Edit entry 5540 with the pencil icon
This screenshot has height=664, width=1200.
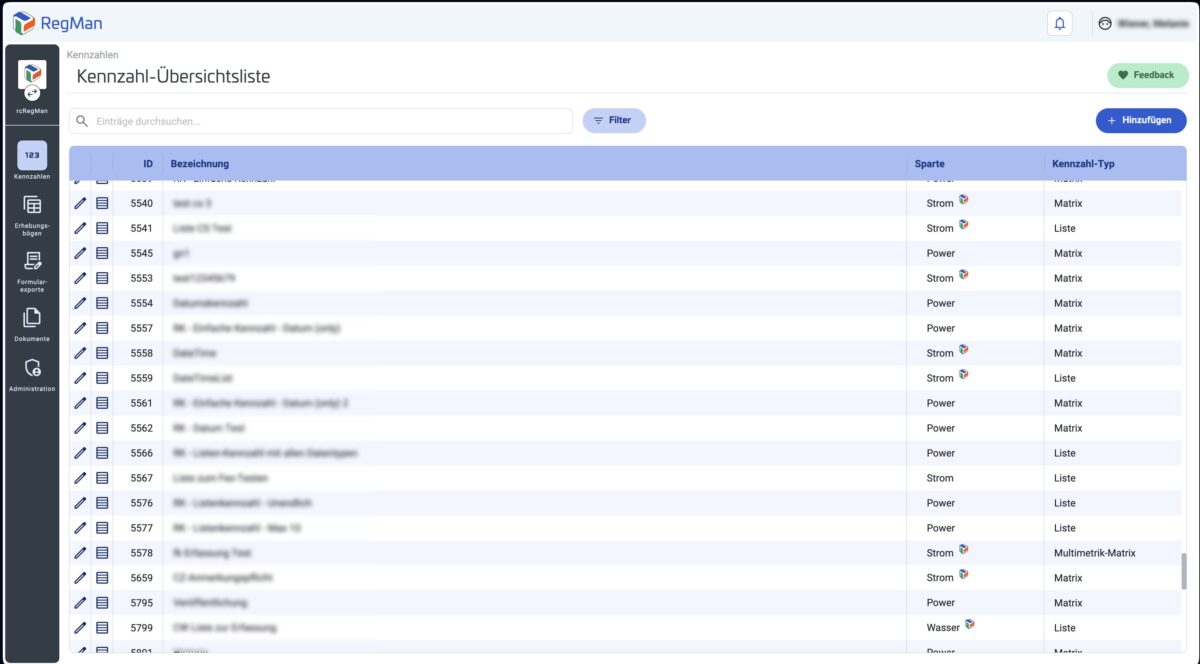click(x=81, y=203)
